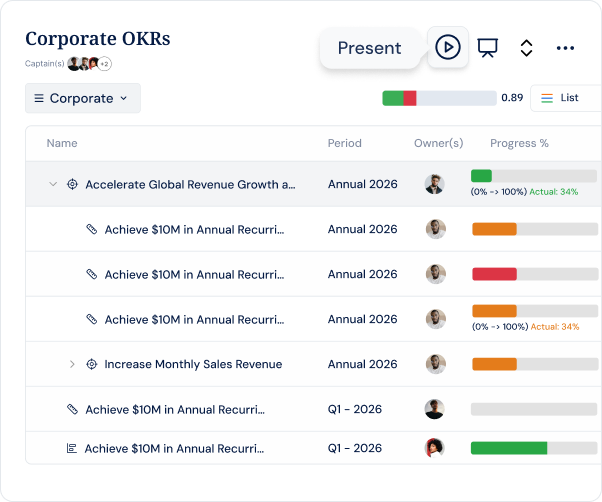Click the objective target icon for Accelerate Global Revenue
602x502 pixels.
click(x=72, y=184)
